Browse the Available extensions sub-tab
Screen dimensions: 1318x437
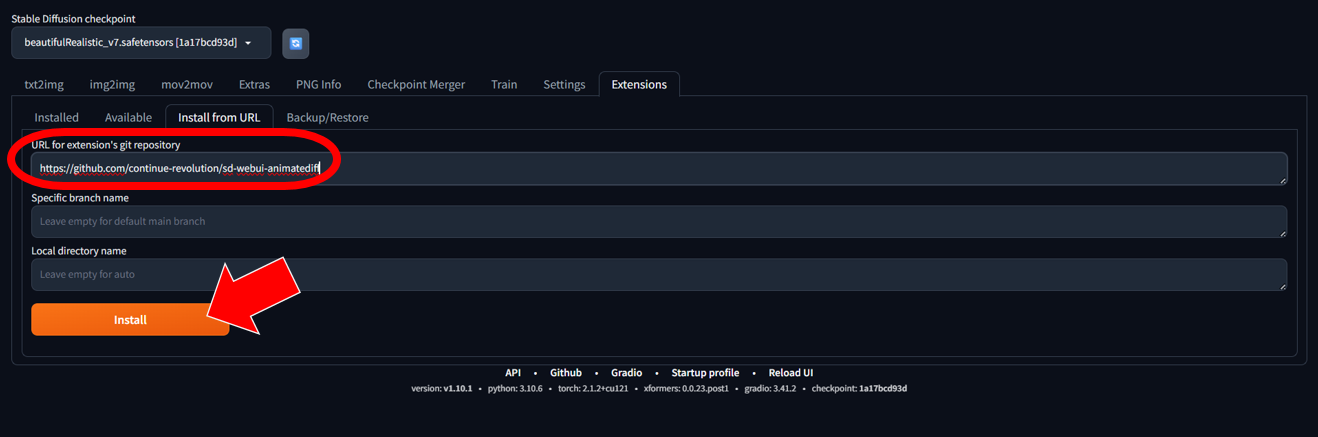[128, 118]
